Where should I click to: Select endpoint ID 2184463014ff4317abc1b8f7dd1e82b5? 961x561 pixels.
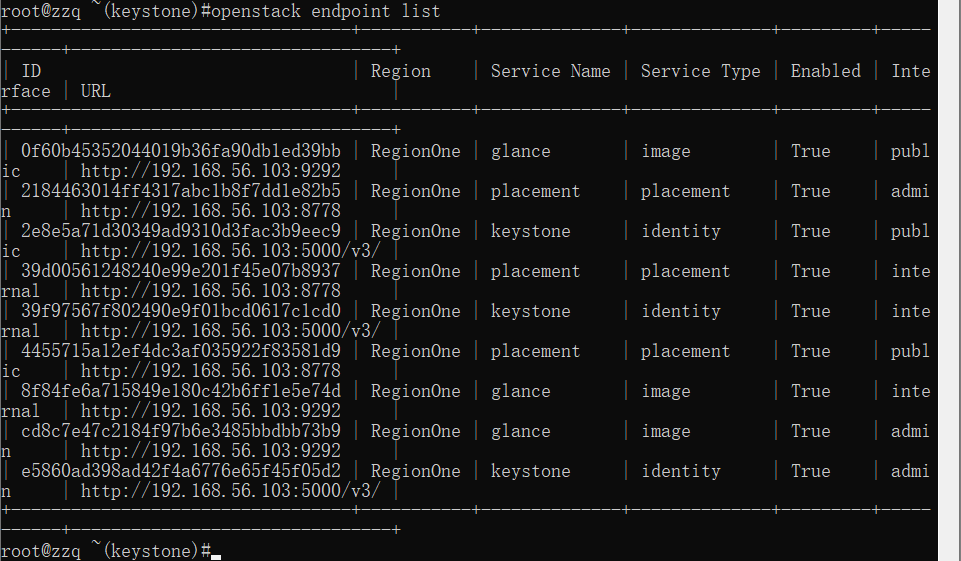(x=181, y=191)
